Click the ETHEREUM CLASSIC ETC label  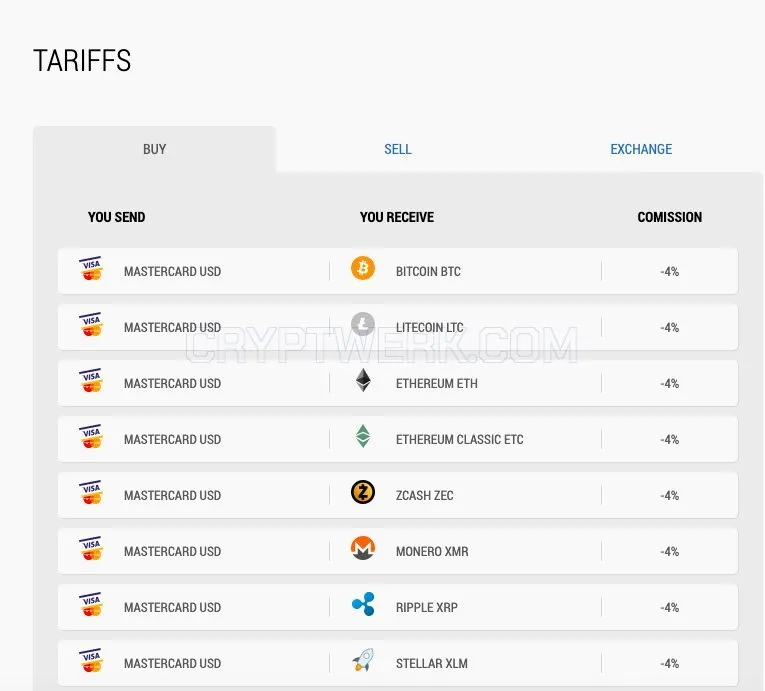click(x=459, y=439)
